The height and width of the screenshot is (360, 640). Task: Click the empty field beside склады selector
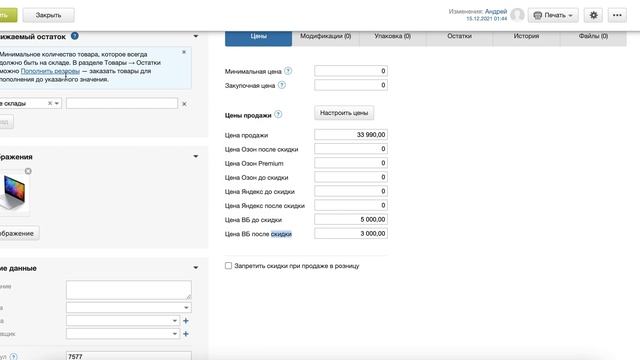(122, 103)
